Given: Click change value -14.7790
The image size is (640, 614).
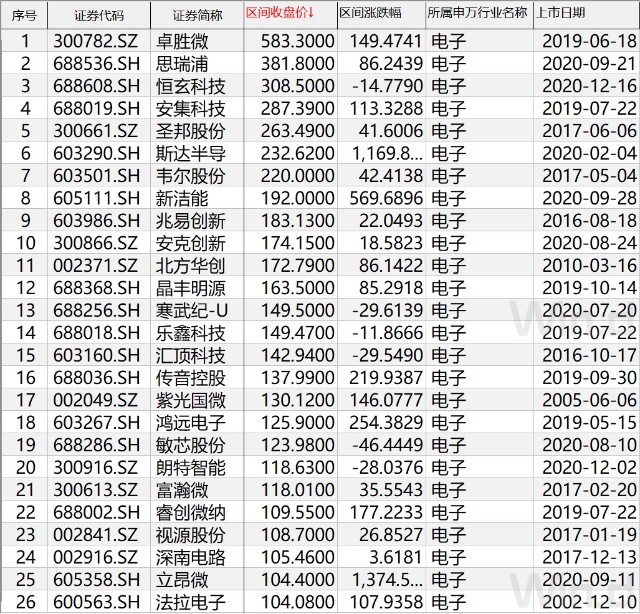Looking at the screenshot, I should click(x=387, y=86).
